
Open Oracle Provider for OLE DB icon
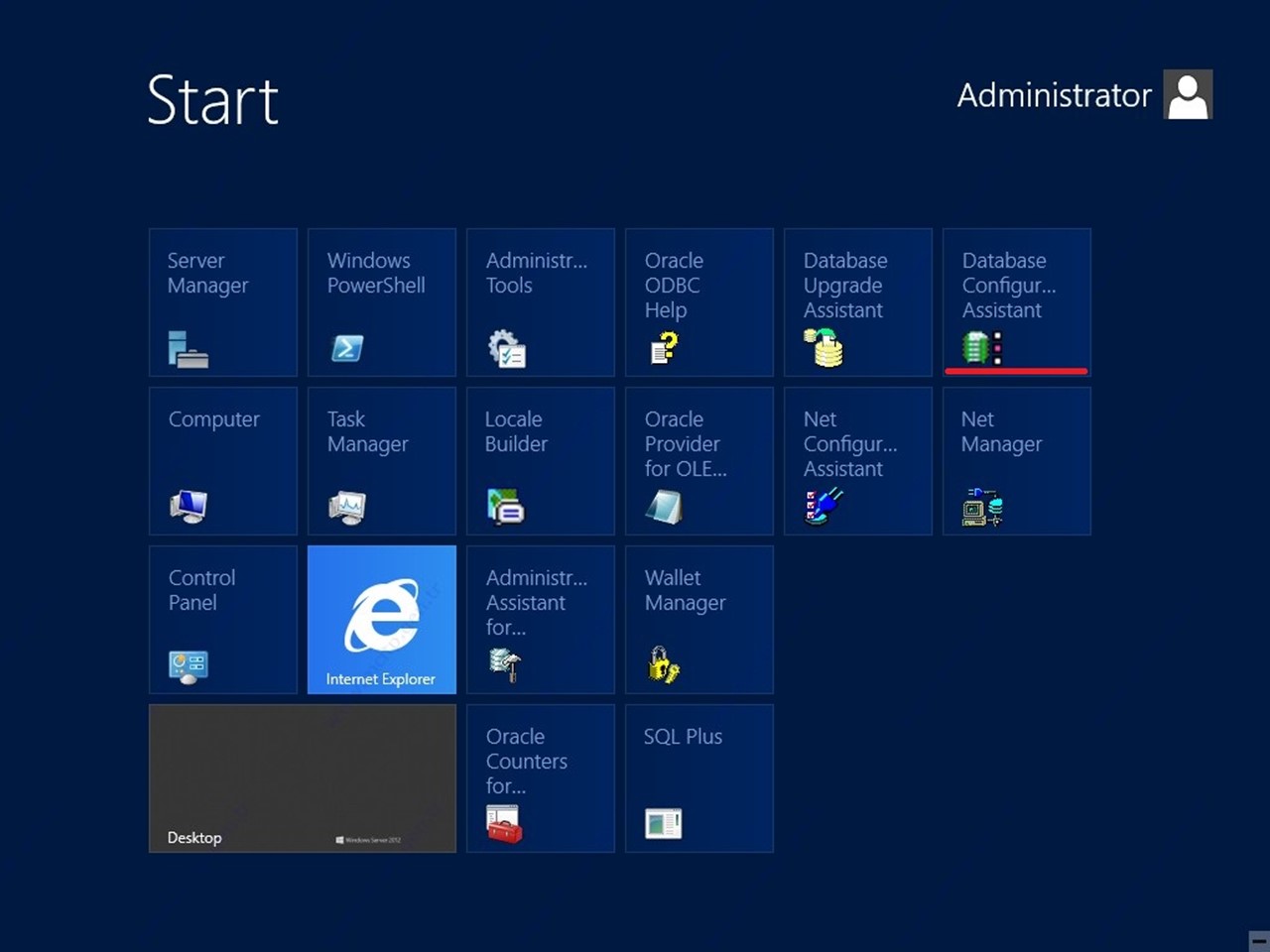pos(664,508)
